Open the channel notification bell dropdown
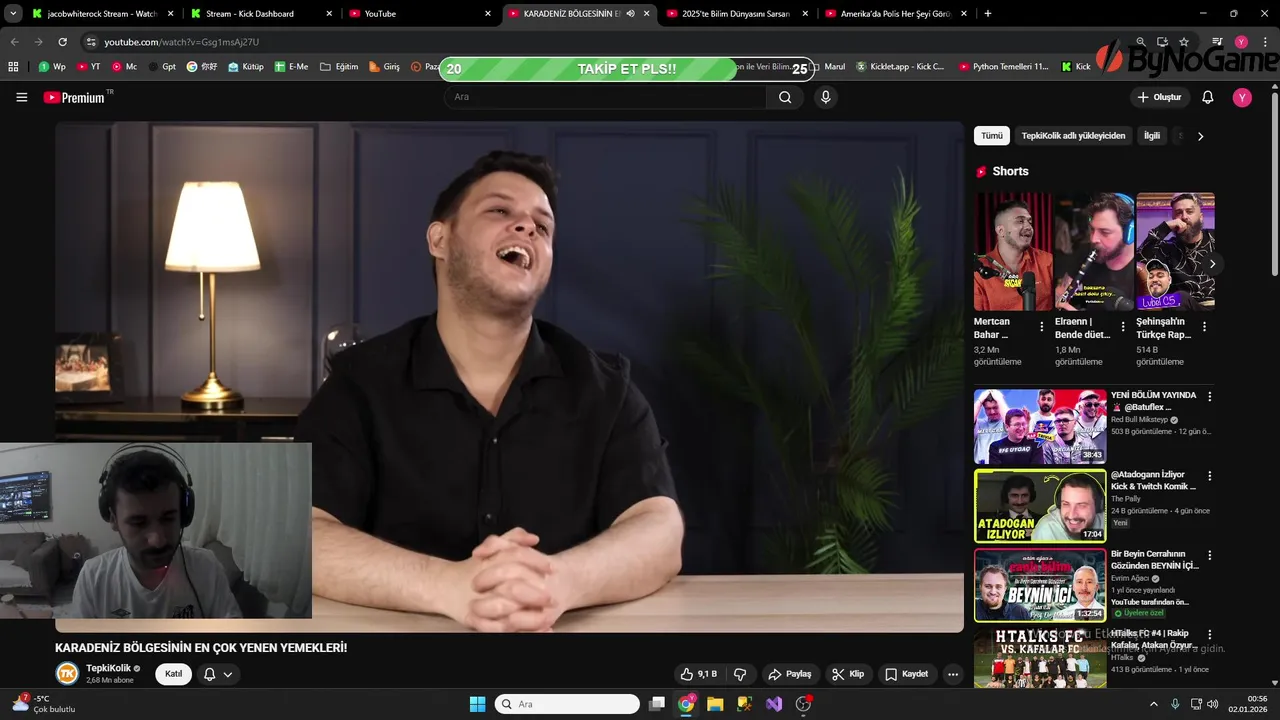1280x720 pixels. (x=218, y=674)
